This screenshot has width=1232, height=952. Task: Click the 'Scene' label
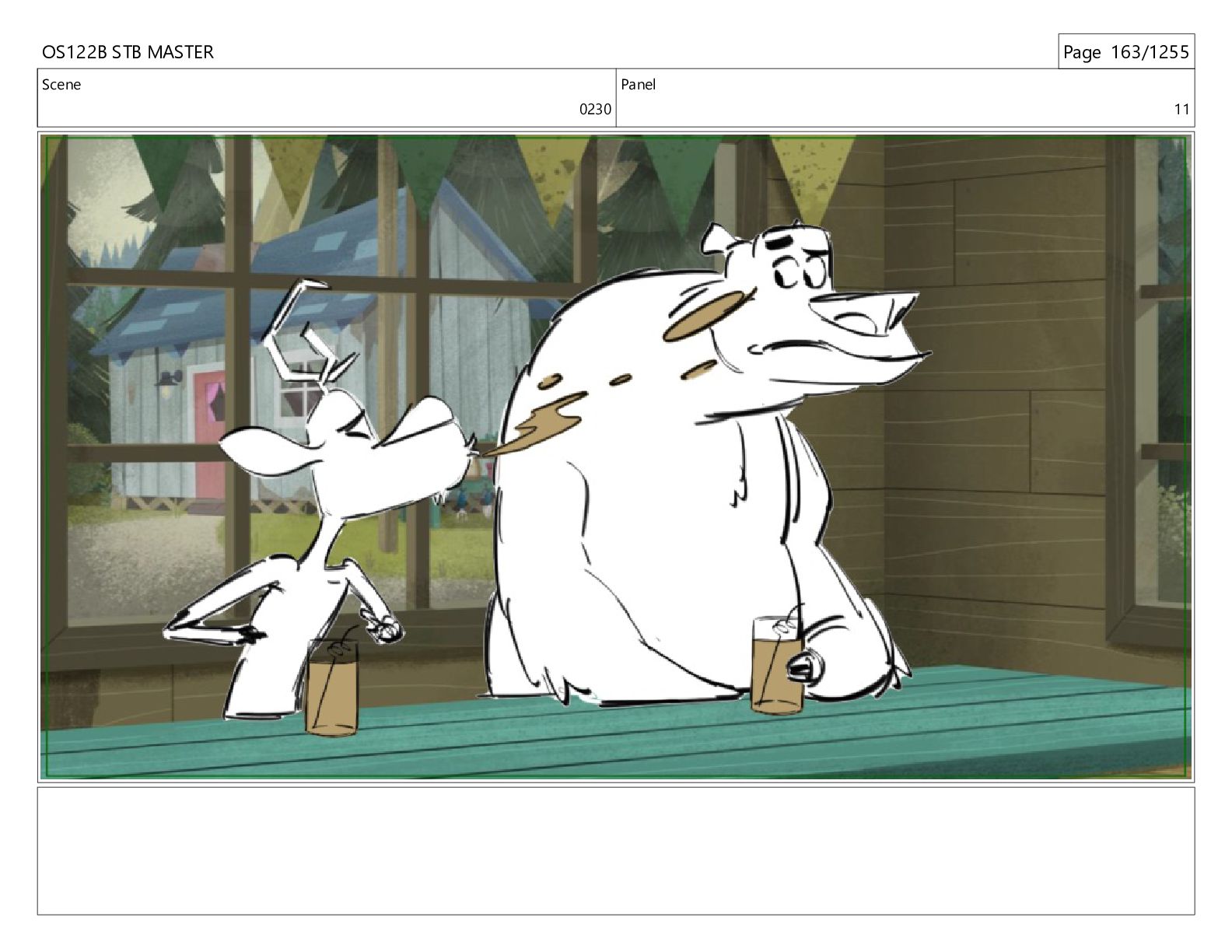click(61, 84)
